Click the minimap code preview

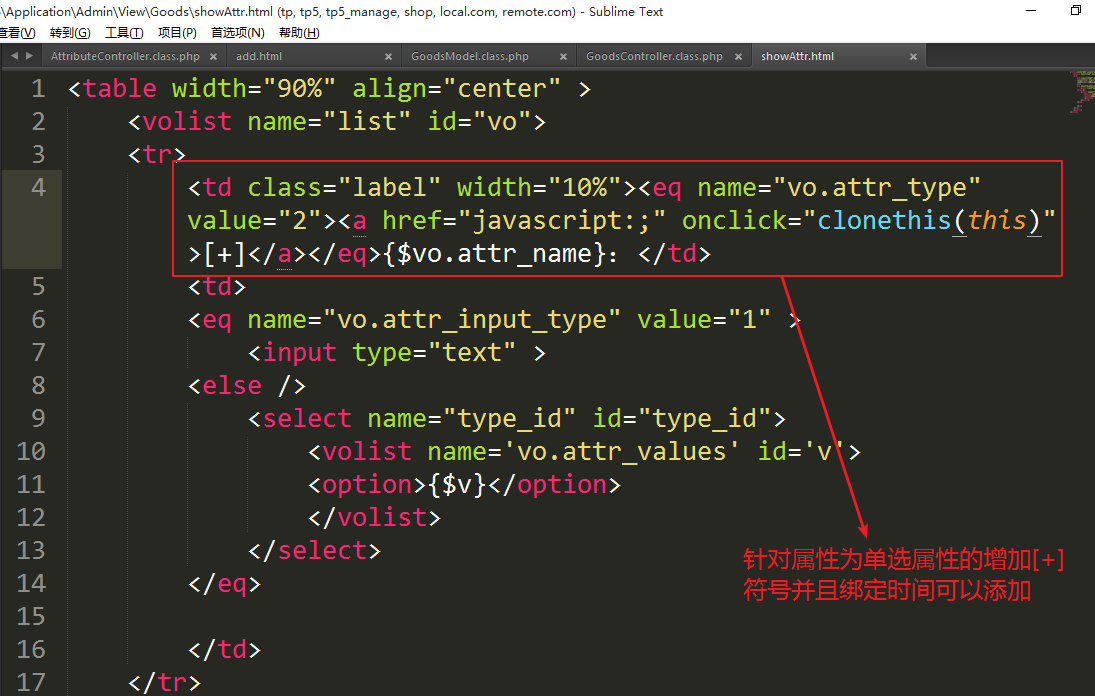tap(1083, 86)
